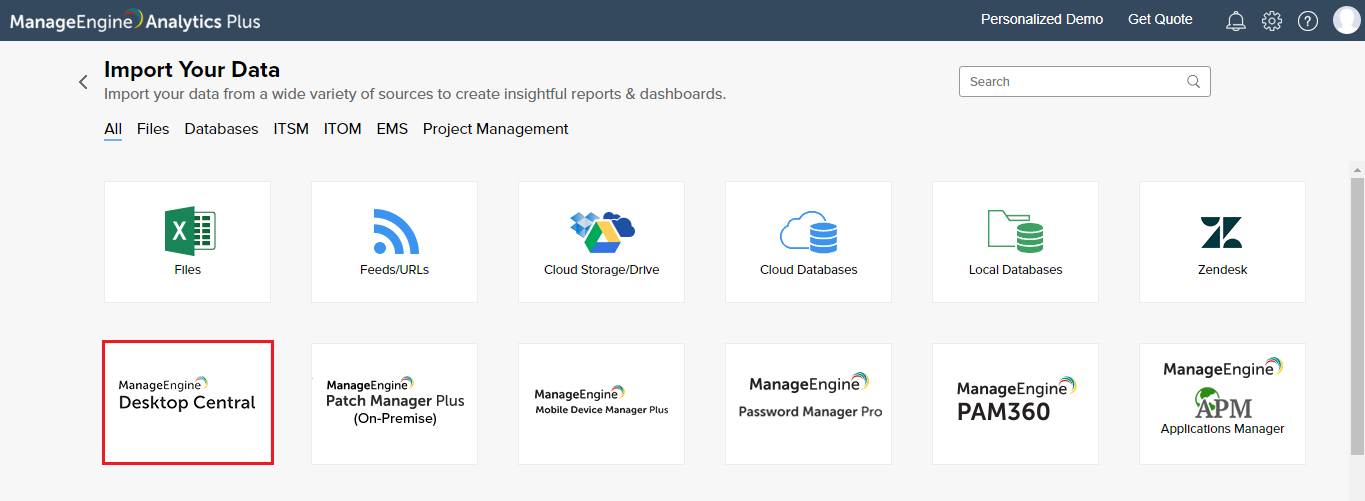
Task: Choose the Cloud Databases tile
Action: (808, 242)
